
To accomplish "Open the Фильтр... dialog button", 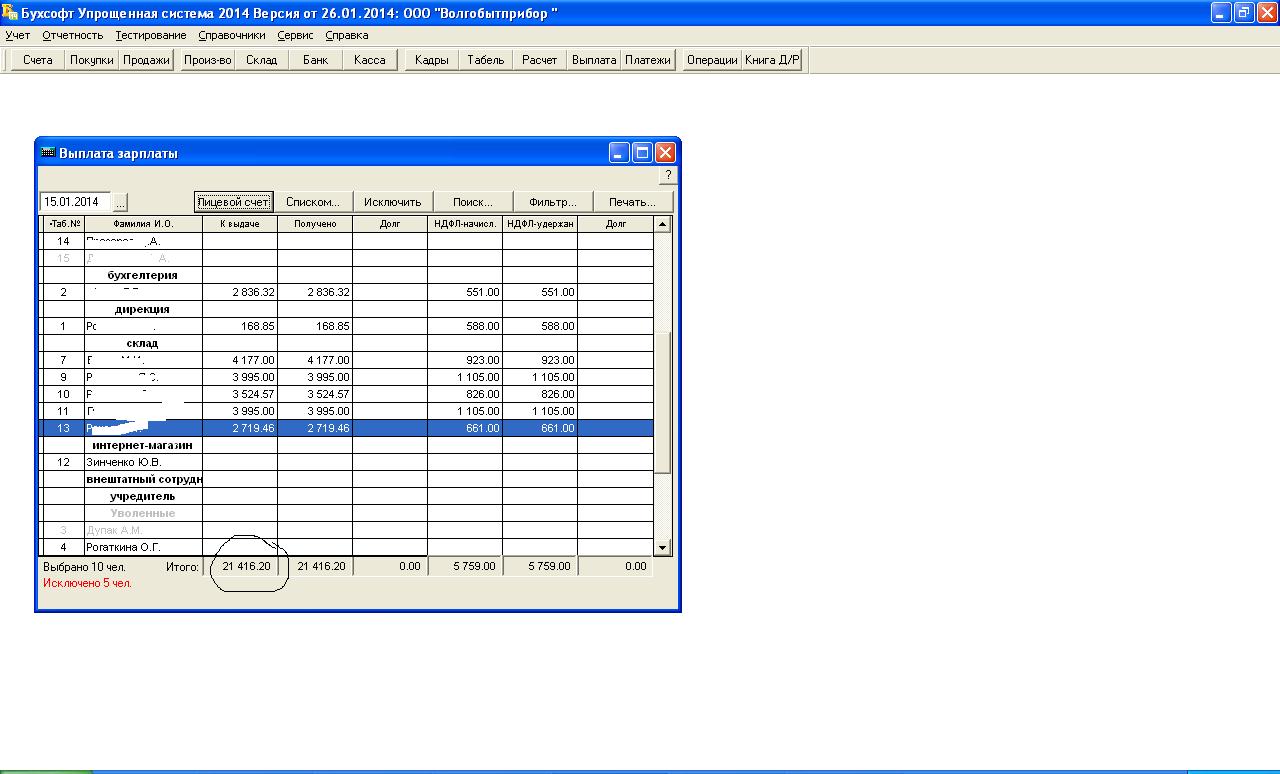I will pos(552,202).
